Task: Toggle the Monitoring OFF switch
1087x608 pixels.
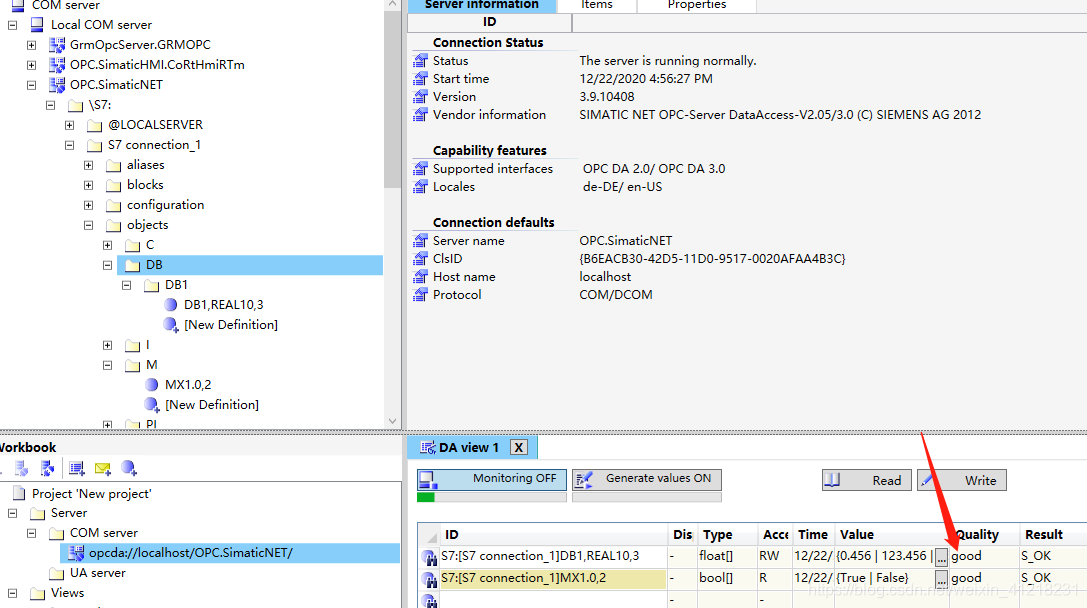Action: (x=490, y=479)
